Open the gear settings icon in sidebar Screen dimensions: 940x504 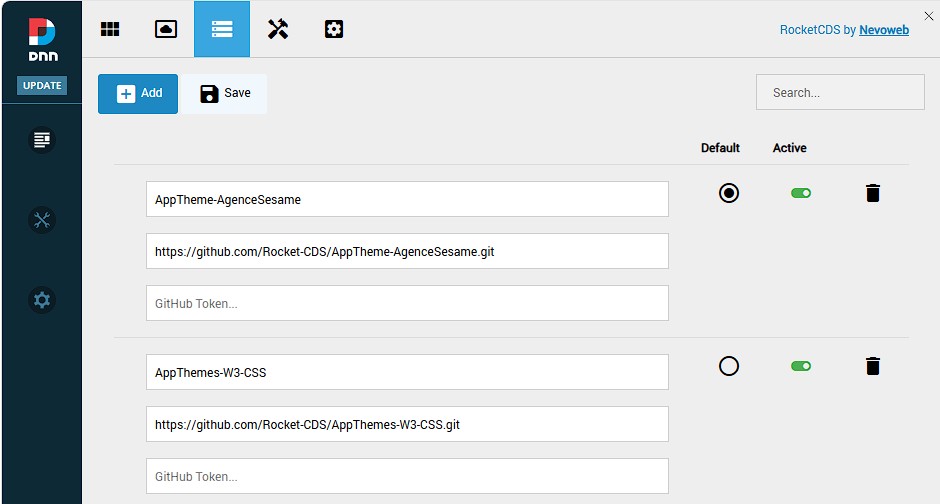coord(42,300)
